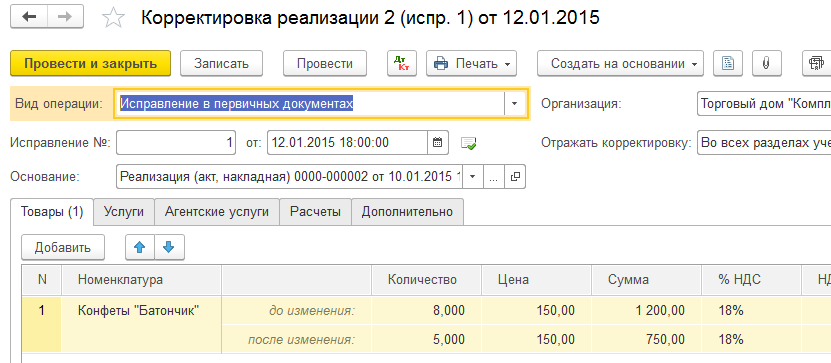Viewport: 831px width, 363px height.
Task: Select sum 1 200,00 cell
Action: click(x=647, y=311)
